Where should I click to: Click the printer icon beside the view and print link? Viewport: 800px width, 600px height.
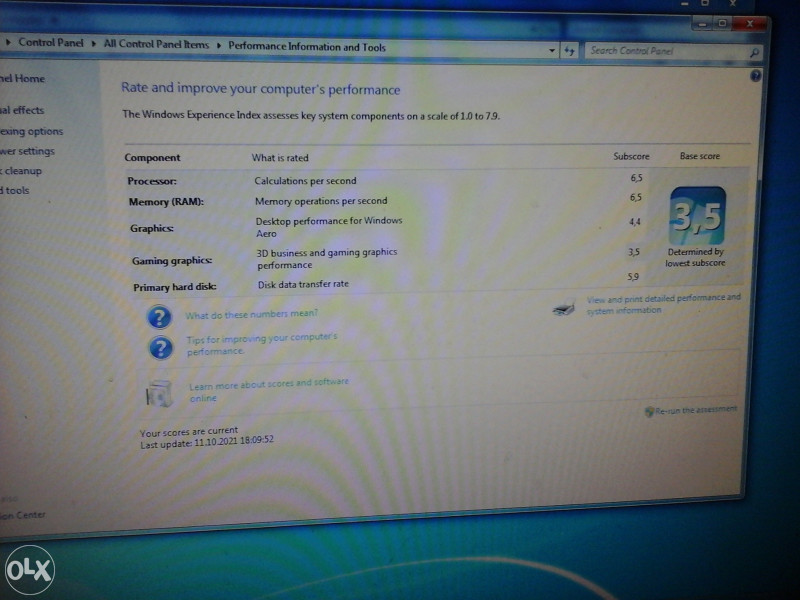pyautogui.click(x=564, y=307)
